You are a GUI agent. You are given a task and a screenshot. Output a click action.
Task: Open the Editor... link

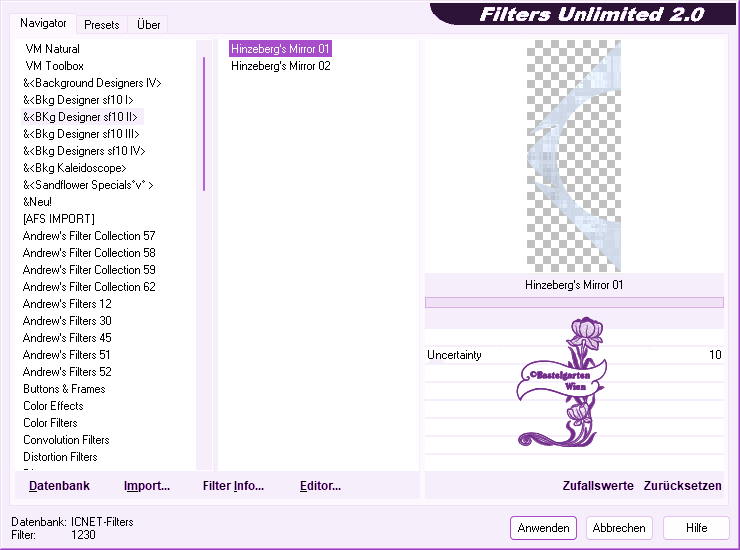pyautogui.click(x=320, y=486)
